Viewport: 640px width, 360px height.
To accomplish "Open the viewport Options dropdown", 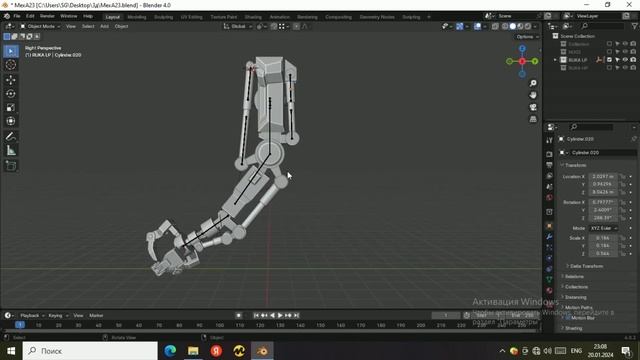I will coord(527,37).
